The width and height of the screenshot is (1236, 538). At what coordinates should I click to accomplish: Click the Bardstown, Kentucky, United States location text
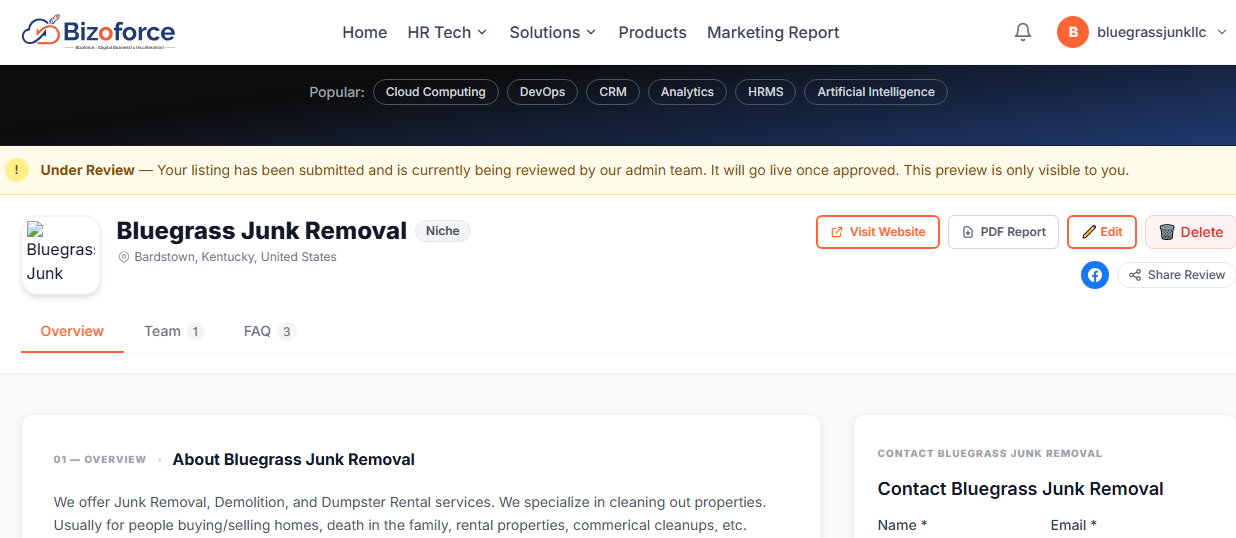tap(235, 257)
